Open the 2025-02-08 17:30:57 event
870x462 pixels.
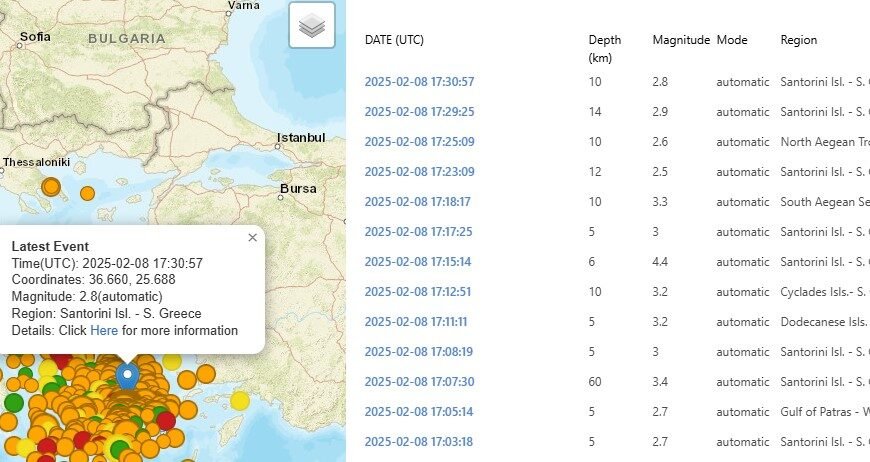(x=419, y=82)
